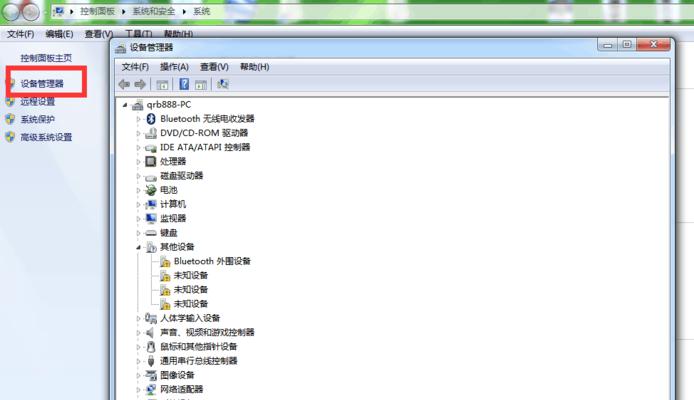694x400 pixels.
Task: Select the 电池 label
Action: (x=169, y=190)
